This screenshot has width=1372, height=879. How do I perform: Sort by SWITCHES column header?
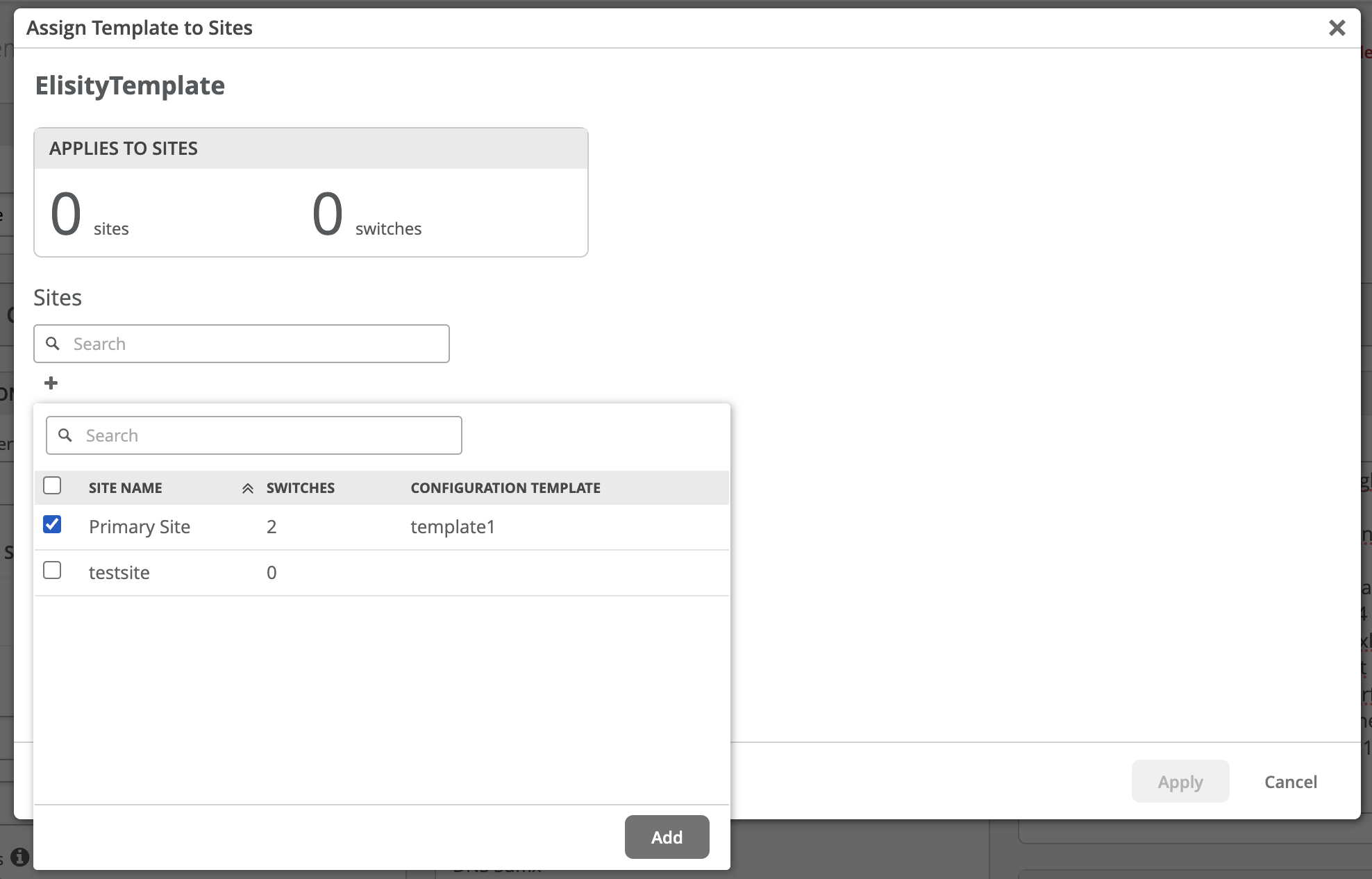pos(300,488)
